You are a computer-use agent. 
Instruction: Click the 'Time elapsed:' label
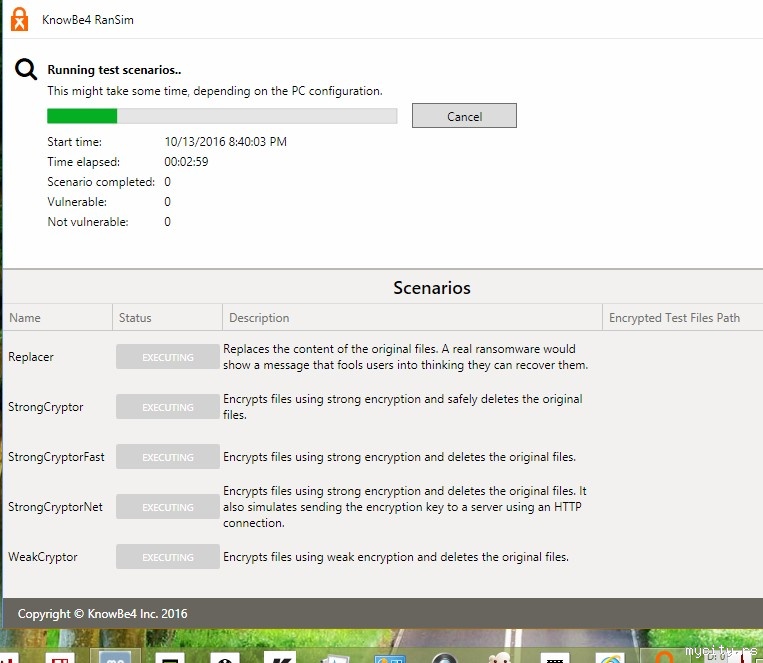(x=83, y=162)
